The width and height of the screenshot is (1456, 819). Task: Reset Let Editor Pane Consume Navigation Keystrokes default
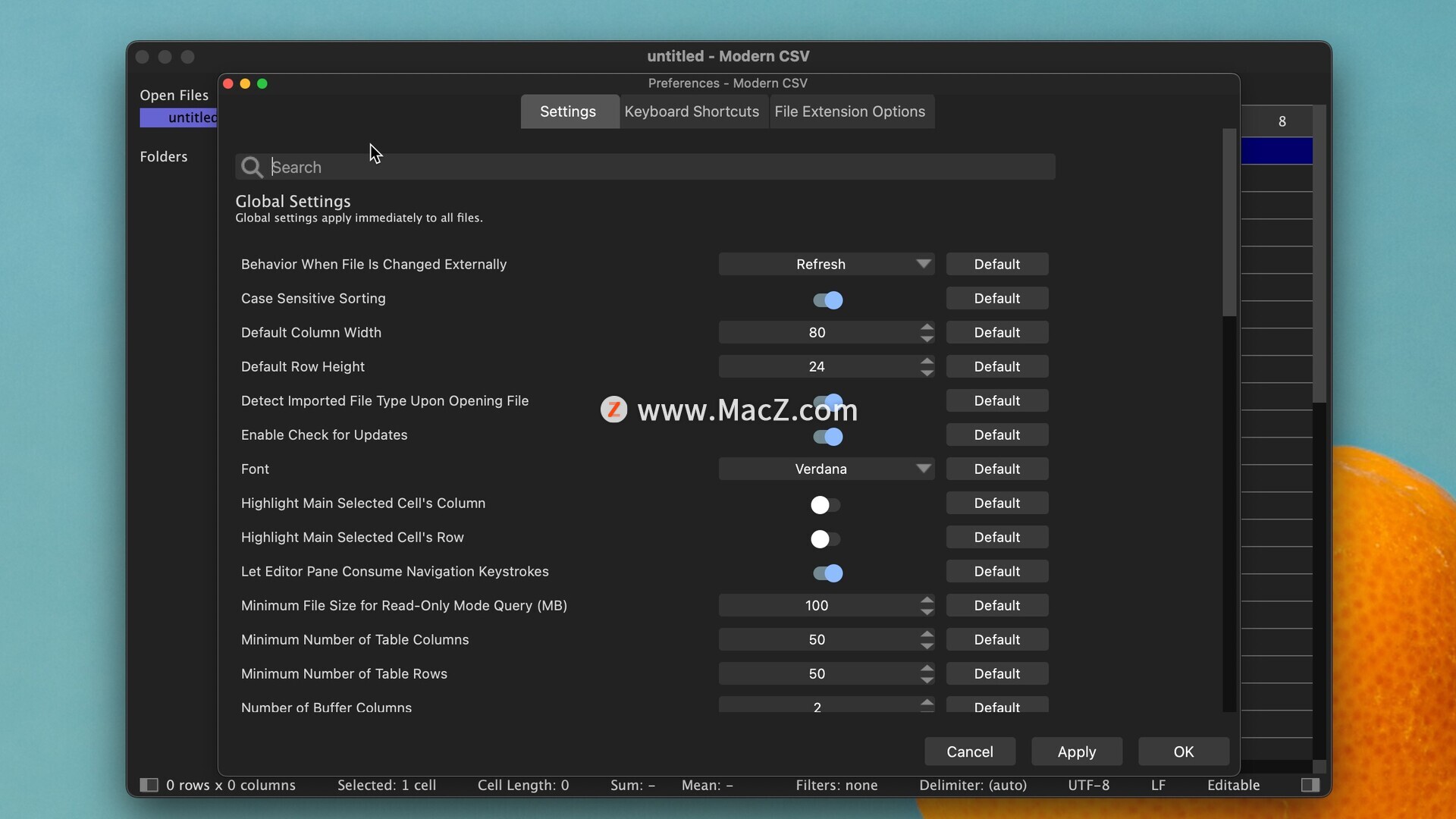[997, 571]
